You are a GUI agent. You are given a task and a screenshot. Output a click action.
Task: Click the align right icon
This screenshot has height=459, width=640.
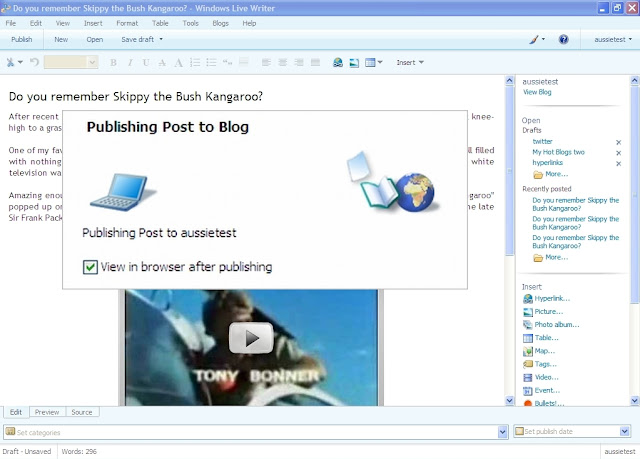pos(299,62)
